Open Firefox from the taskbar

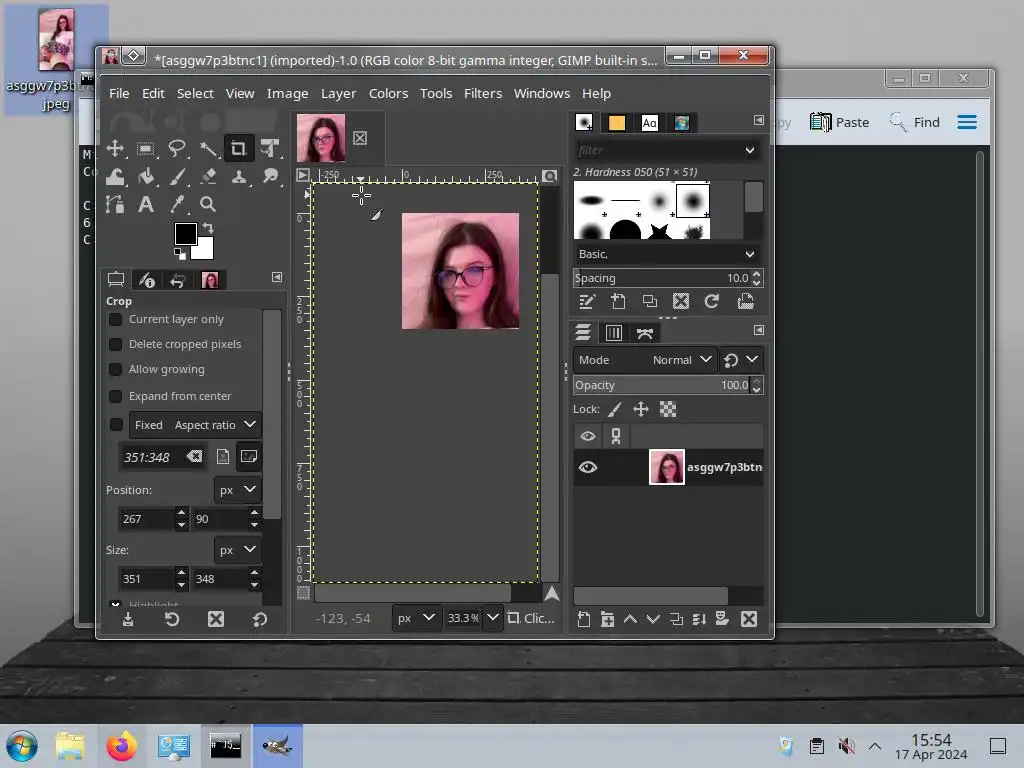[121, 746]
